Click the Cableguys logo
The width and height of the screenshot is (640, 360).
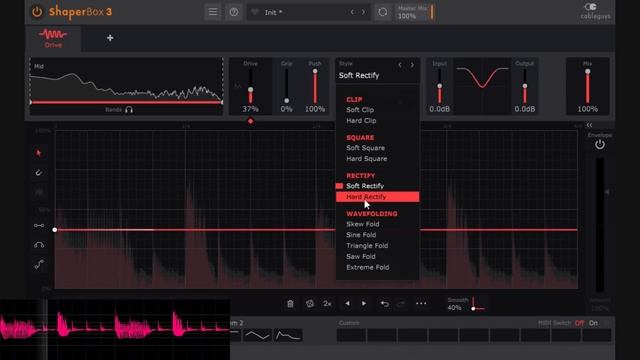click(x=595, y=11)
